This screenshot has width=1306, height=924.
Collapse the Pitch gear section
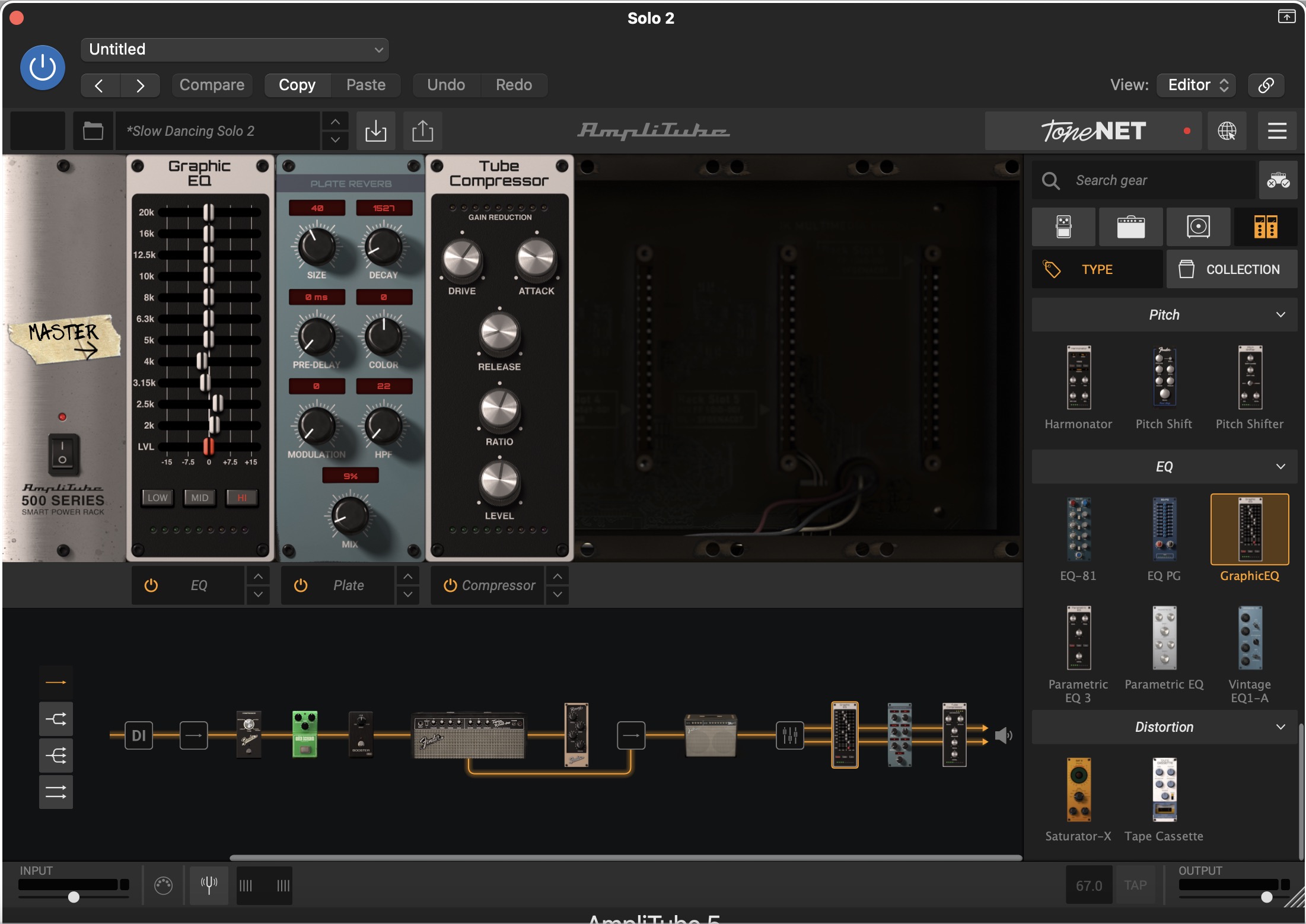coord(1164,315)
